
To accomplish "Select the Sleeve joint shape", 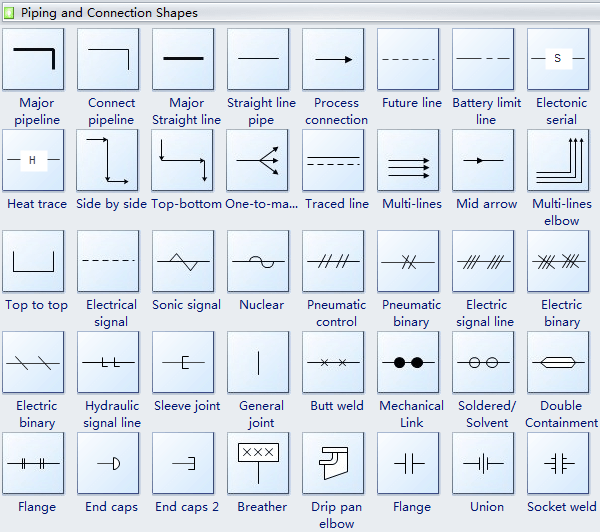I will coord(183,362).
